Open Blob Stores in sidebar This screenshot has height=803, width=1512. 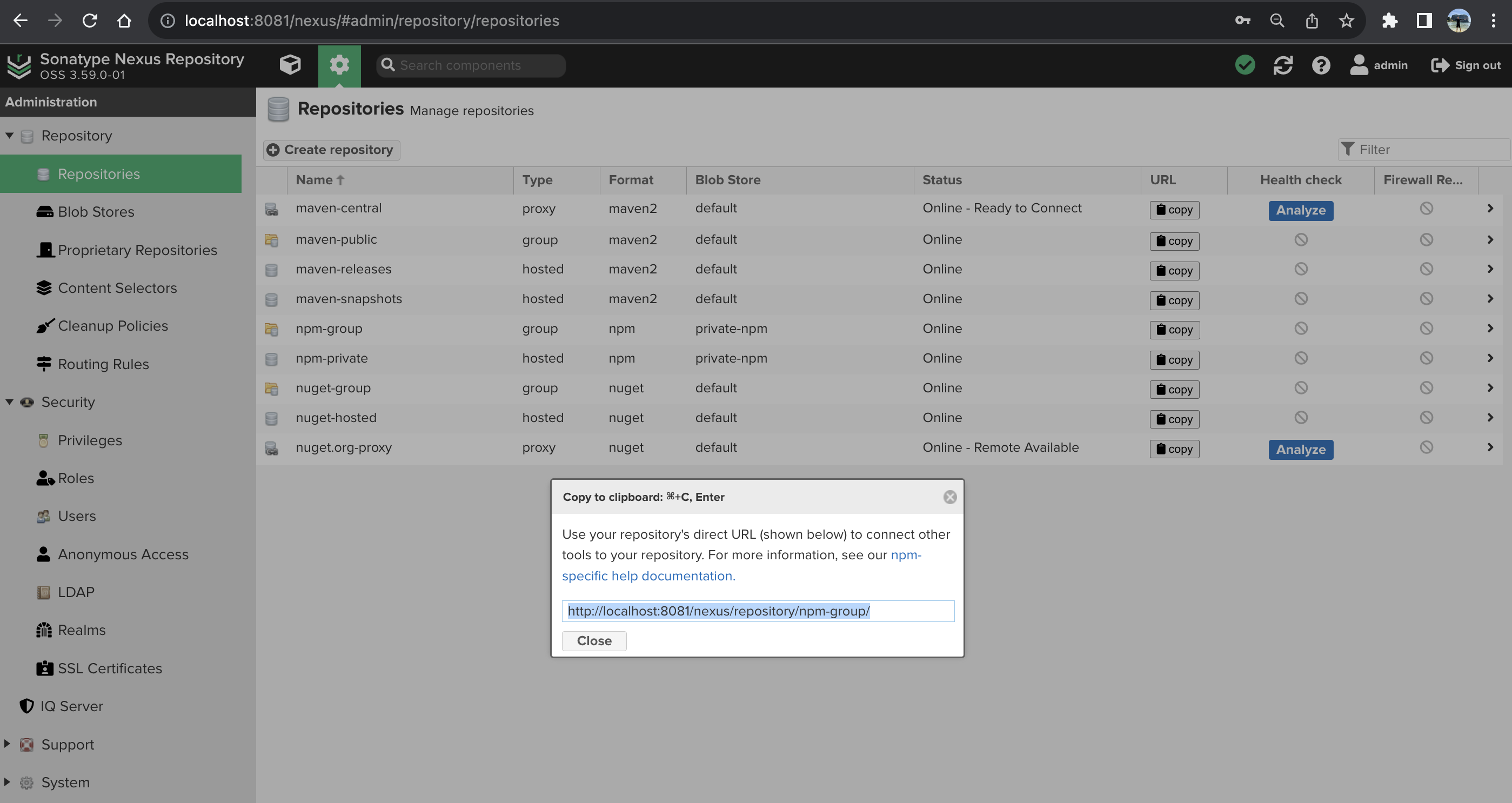96,212
